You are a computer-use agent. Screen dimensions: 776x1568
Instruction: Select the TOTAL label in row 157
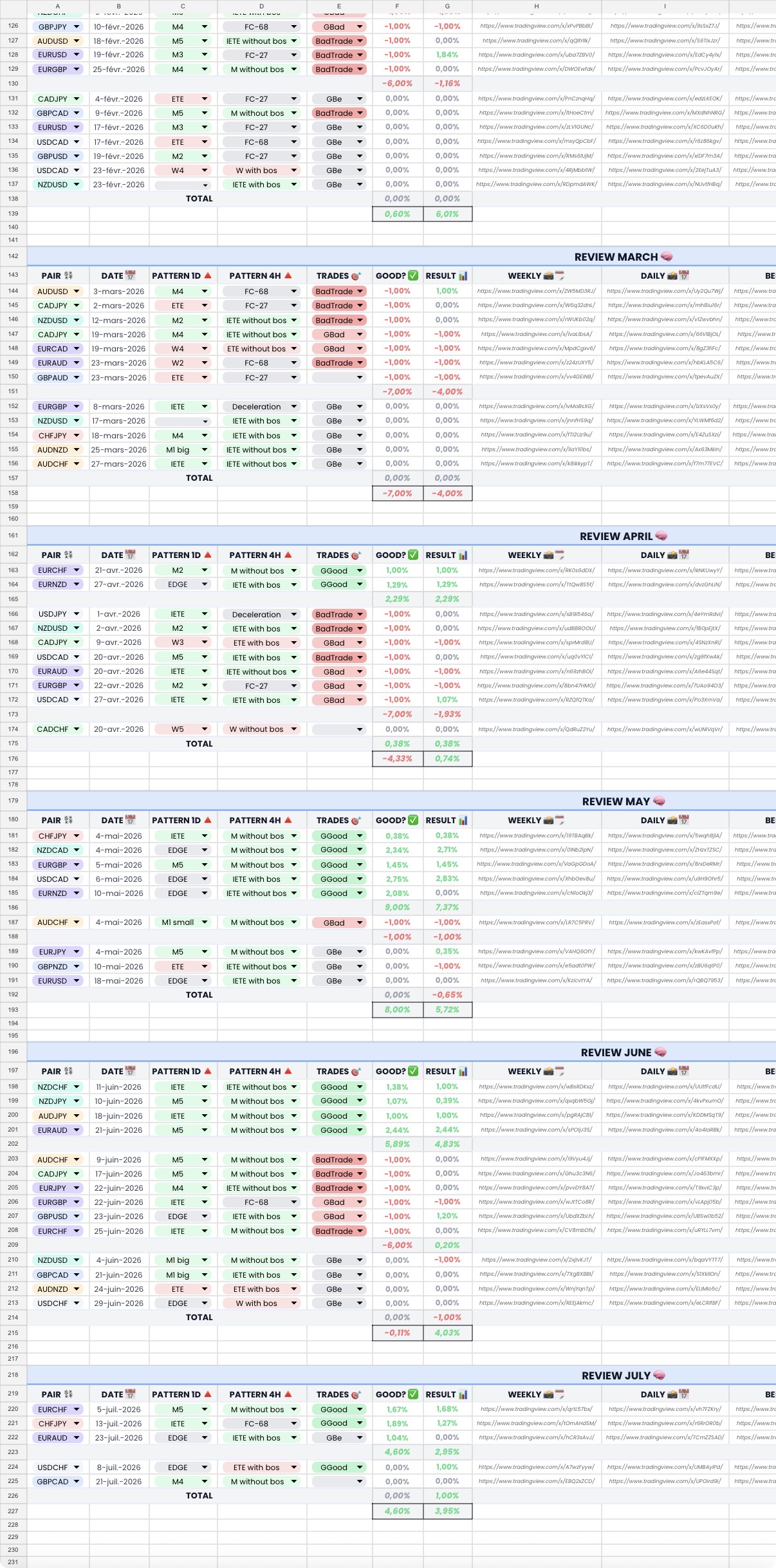click(x=199, y=478)
